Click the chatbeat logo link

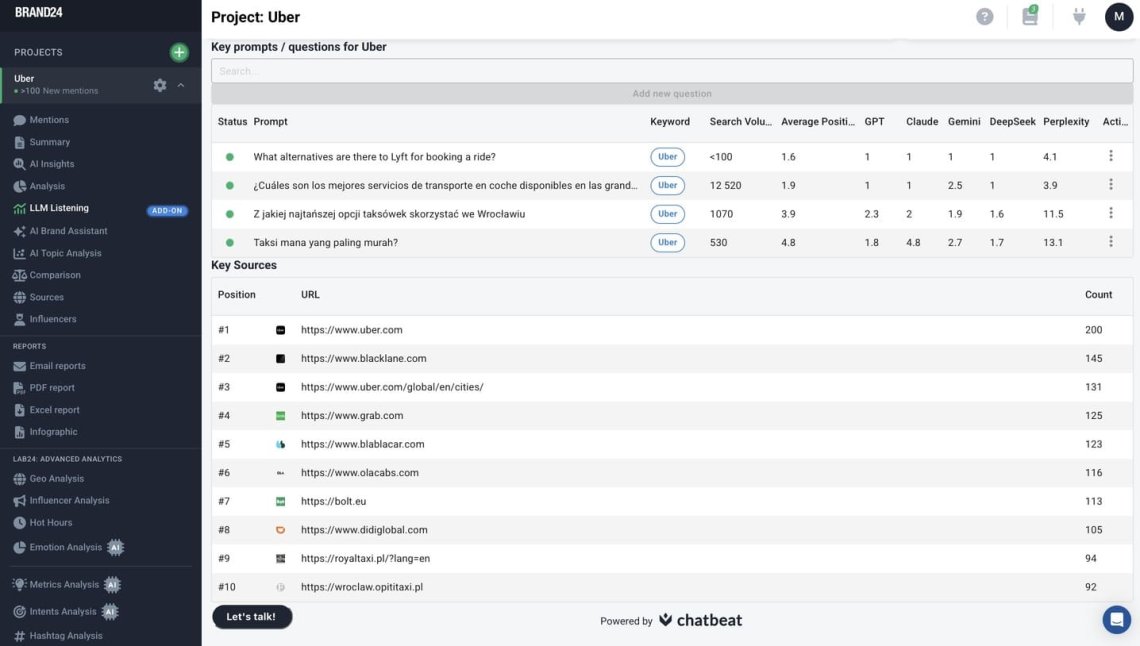click(700, 621)
